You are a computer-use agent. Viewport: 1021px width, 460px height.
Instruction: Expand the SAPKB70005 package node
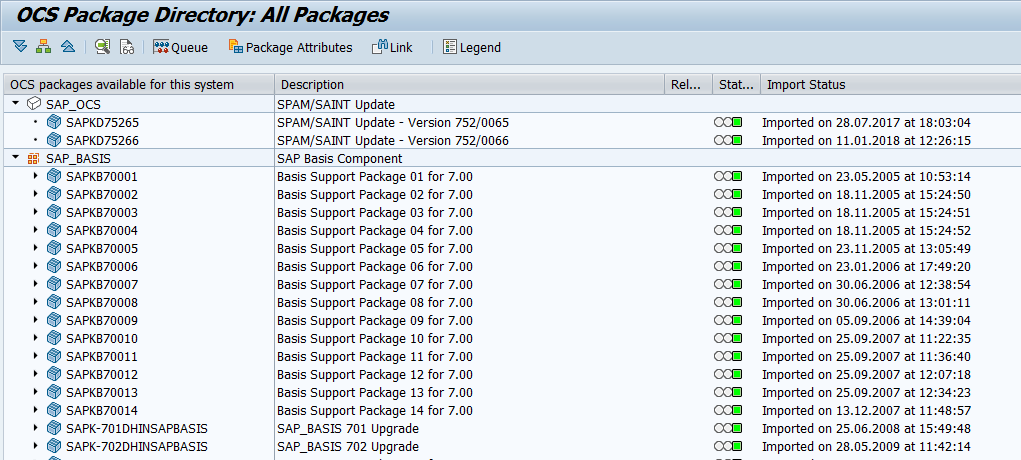36,248
